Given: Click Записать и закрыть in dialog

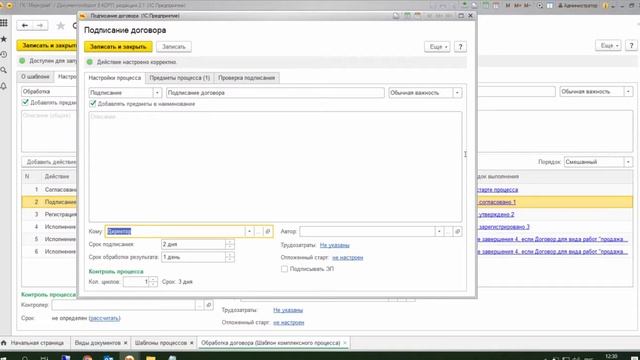Looking at the screenshot, I should (118, 47).
